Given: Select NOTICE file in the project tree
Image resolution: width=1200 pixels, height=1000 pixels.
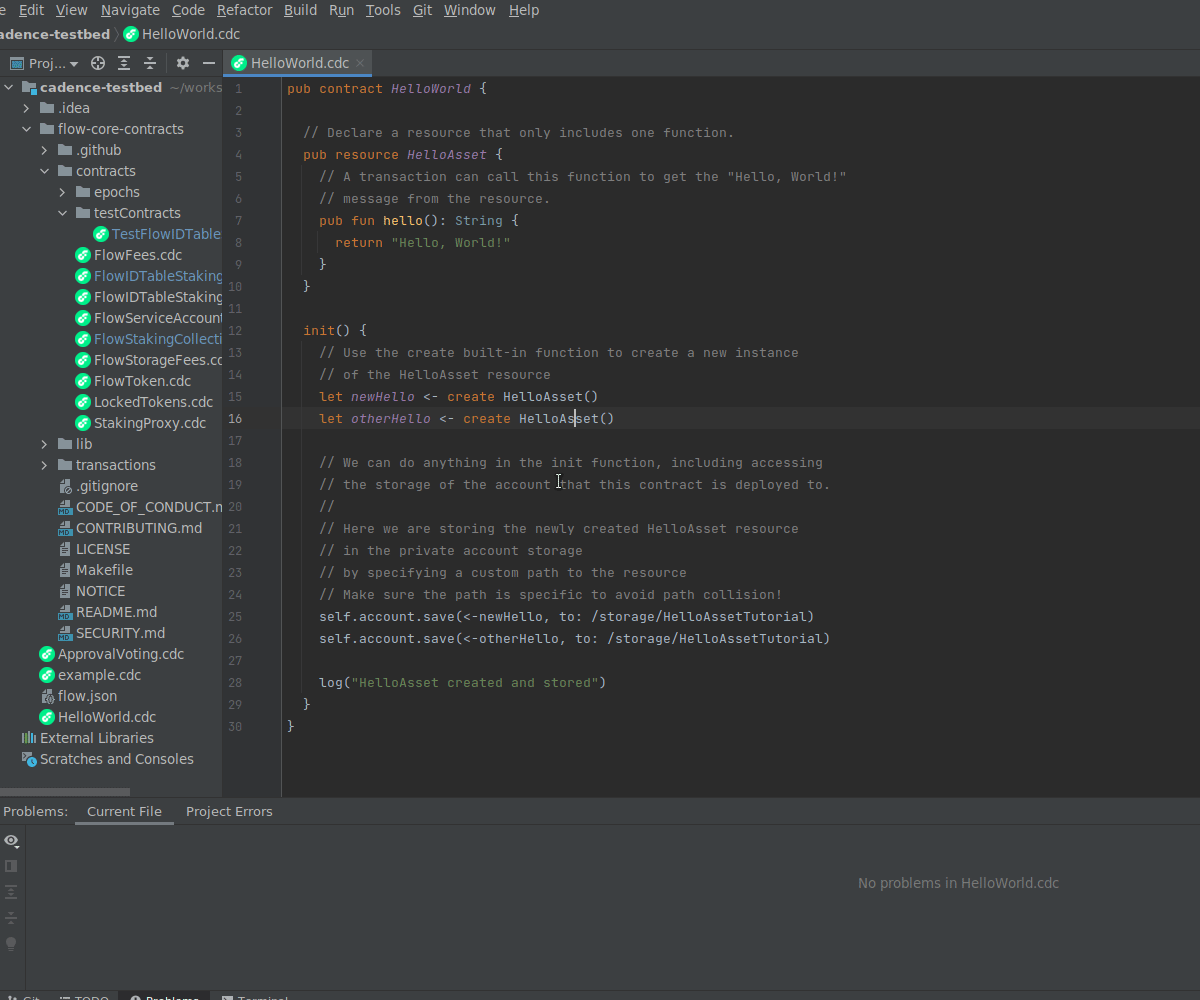Looking at the screenshot, I should tap(100, 591).
